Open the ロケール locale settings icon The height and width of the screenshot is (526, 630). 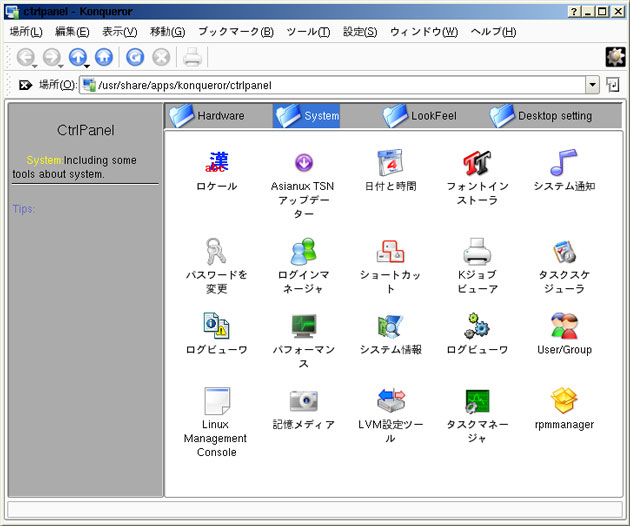point(217,162)
